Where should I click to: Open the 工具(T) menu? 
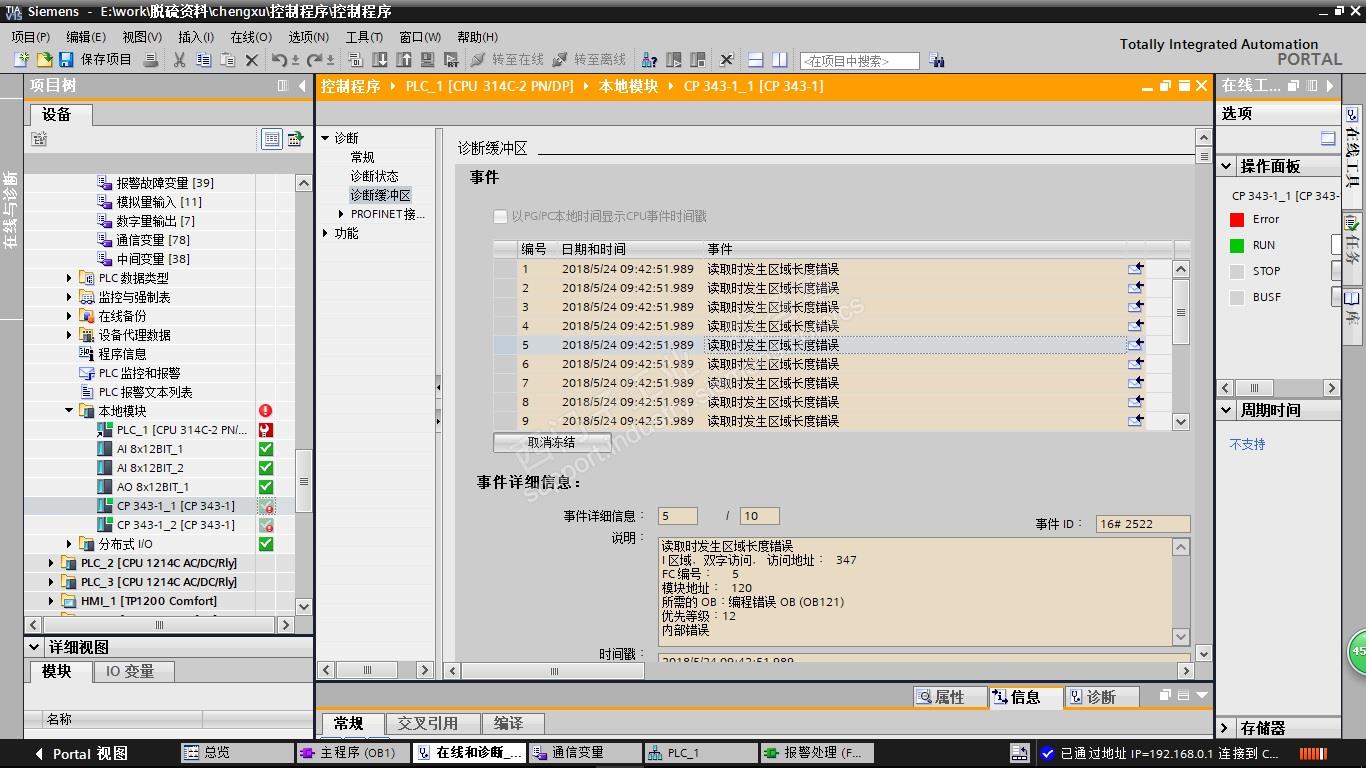(x=364, y=37)
